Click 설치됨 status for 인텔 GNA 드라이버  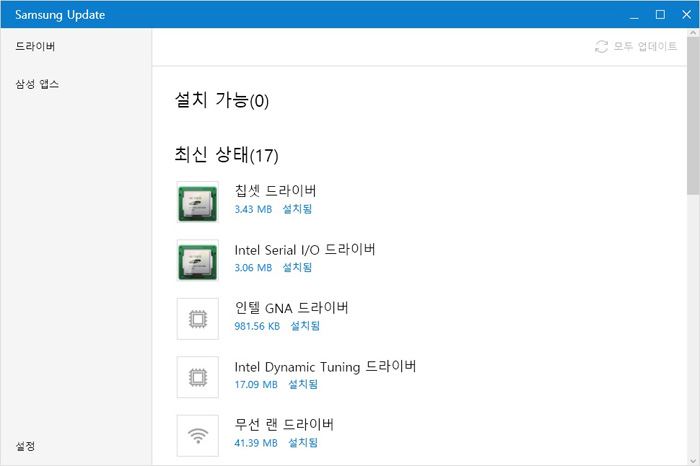coord(305,326)
